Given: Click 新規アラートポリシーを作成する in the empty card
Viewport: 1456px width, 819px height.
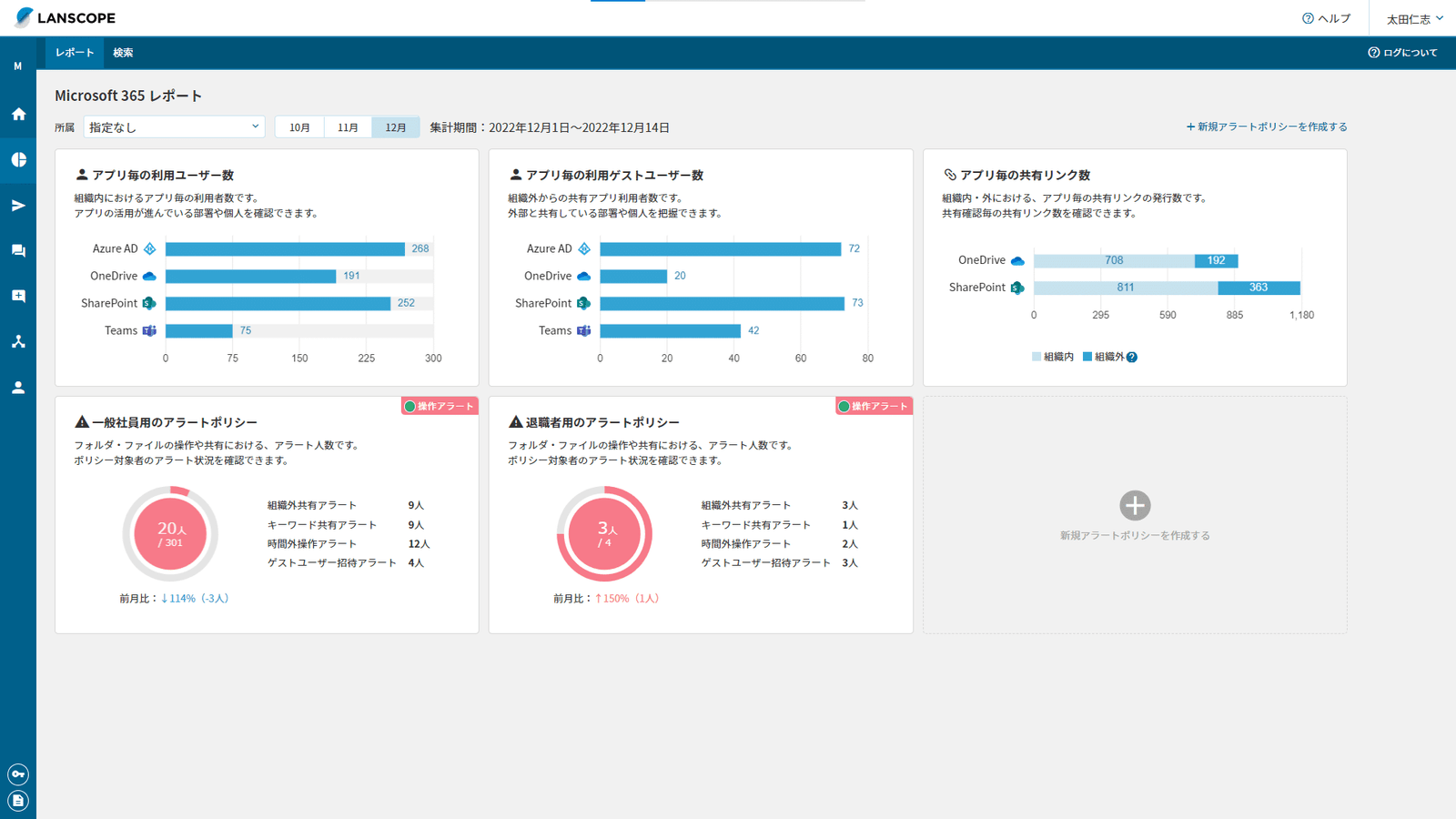Looking at the screenshot, I should tap(1135, 536).
